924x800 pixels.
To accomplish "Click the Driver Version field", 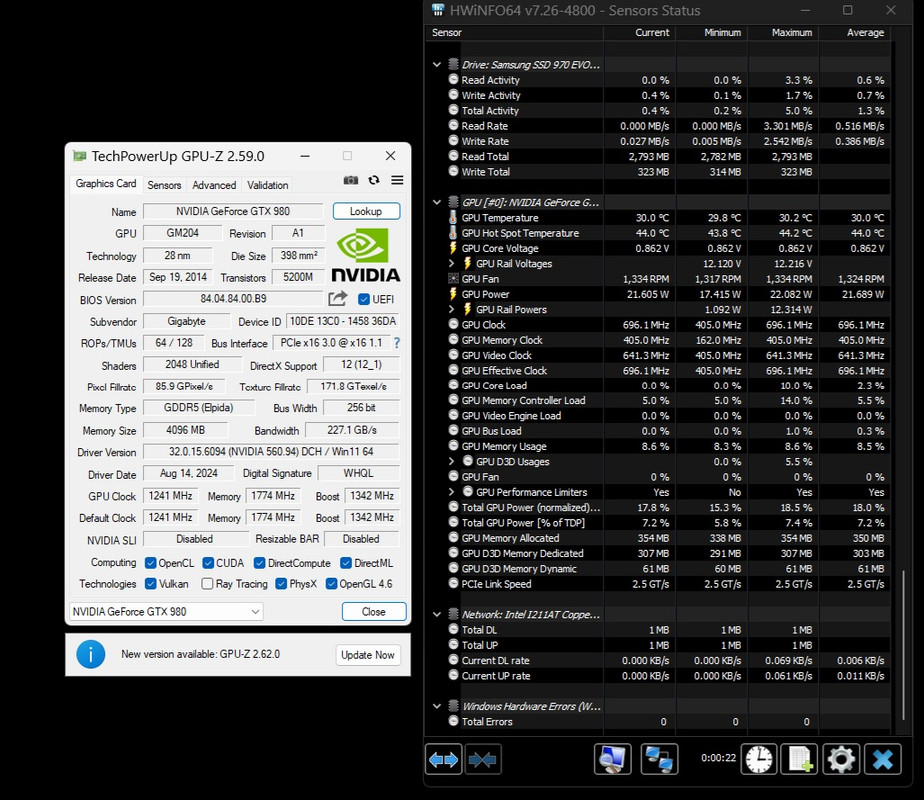I will click(271, 452).
